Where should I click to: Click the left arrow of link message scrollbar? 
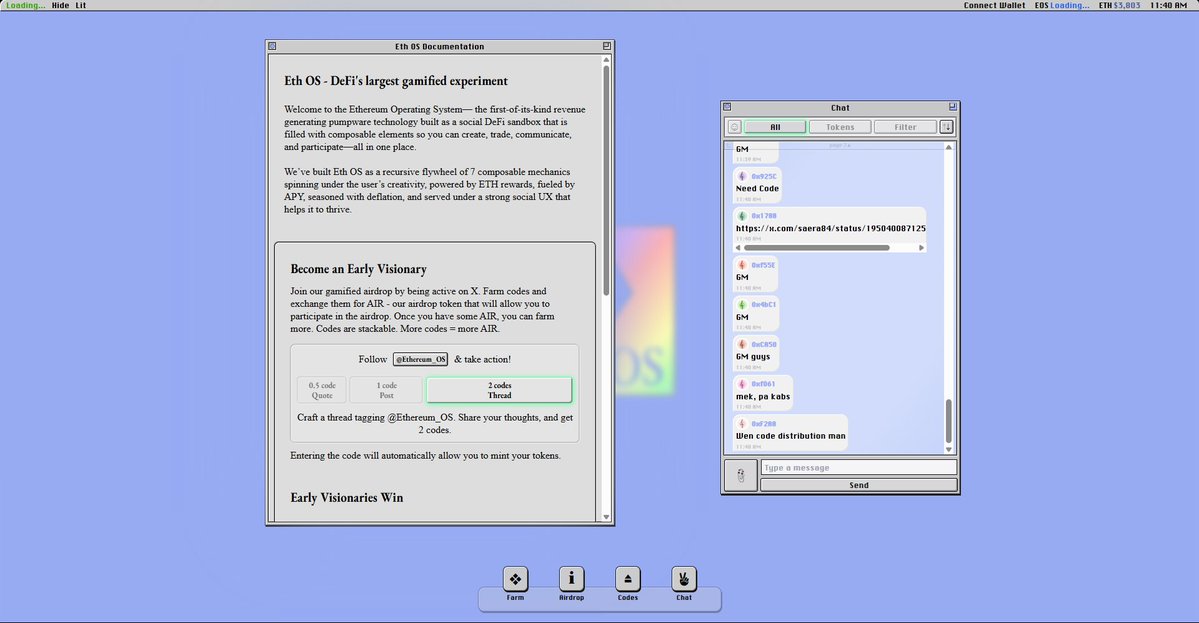pyautogui.click(x=738, y=248)
